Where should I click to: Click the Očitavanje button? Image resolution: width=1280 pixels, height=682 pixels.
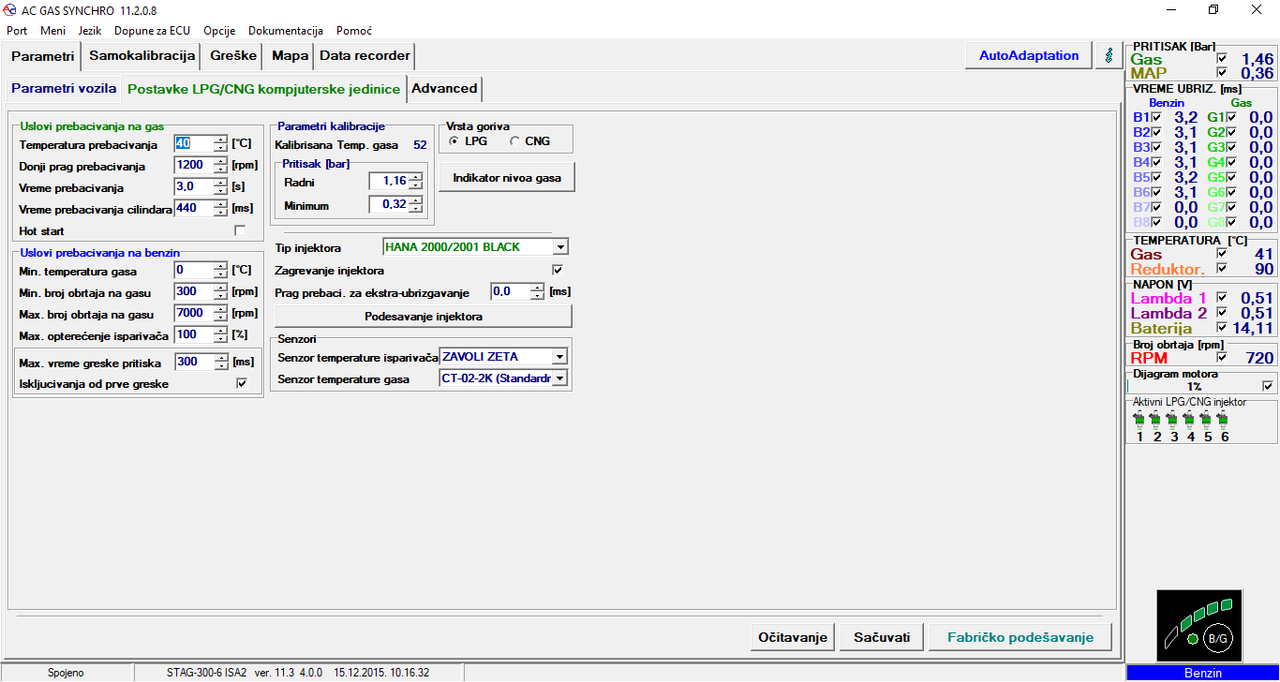tap(791, 637)
